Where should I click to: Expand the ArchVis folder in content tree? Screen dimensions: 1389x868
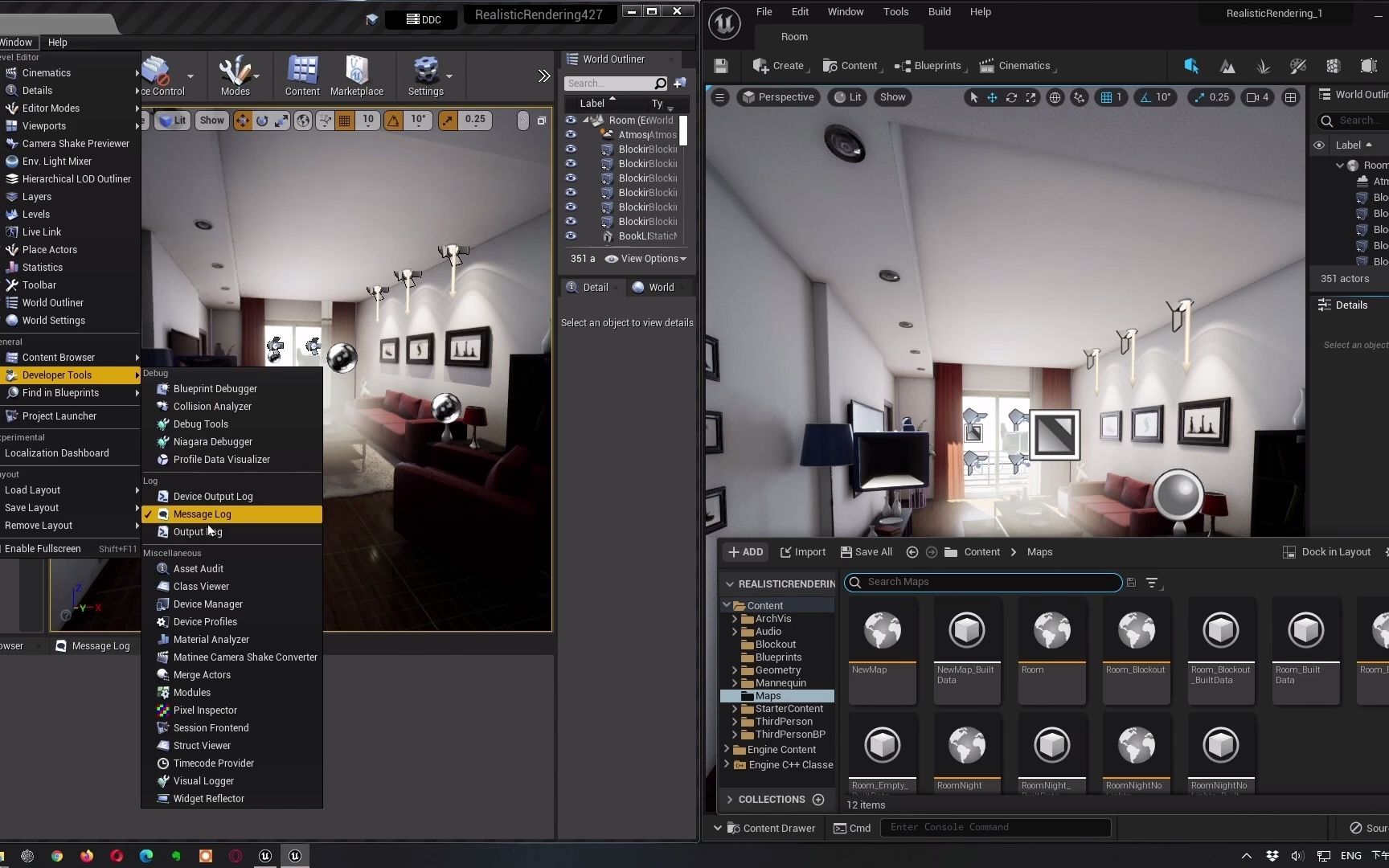[734, 619]
